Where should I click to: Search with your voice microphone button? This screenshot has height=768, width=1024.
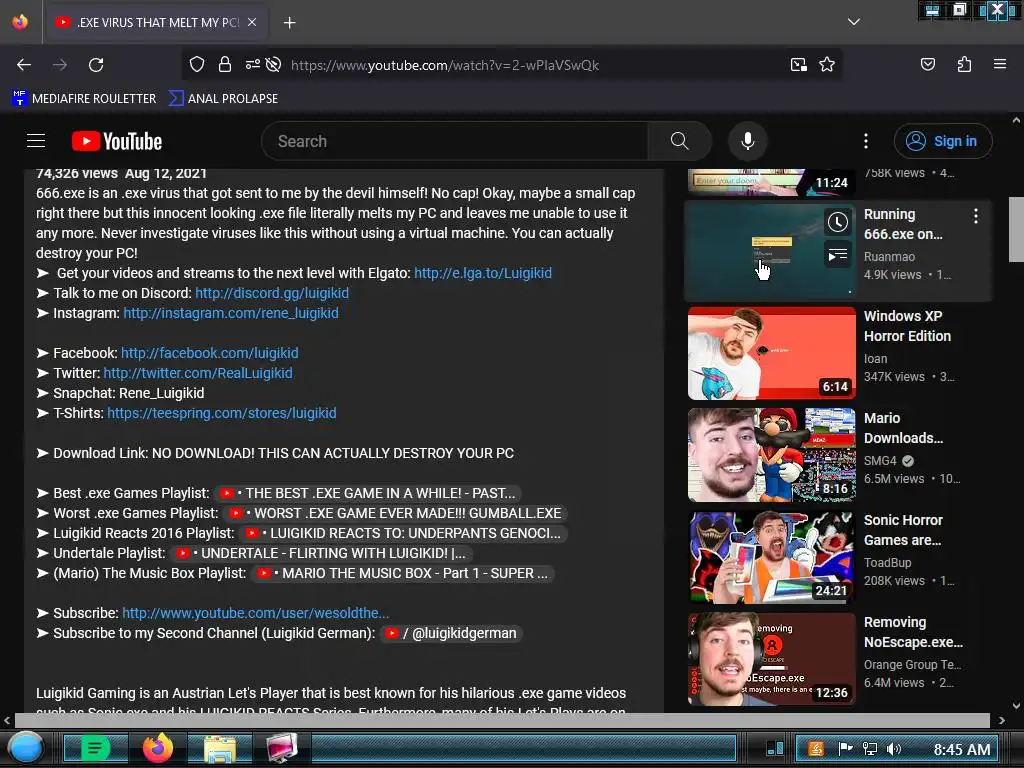tap(748, 141)
